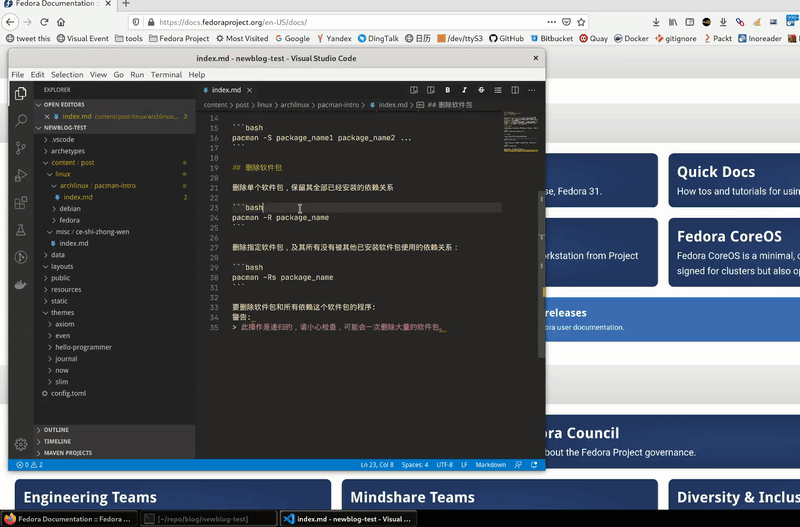The height and width of the screenshot is (527, 800).
Task: Go to Firefox home page
Action: (x=61, y=22)
